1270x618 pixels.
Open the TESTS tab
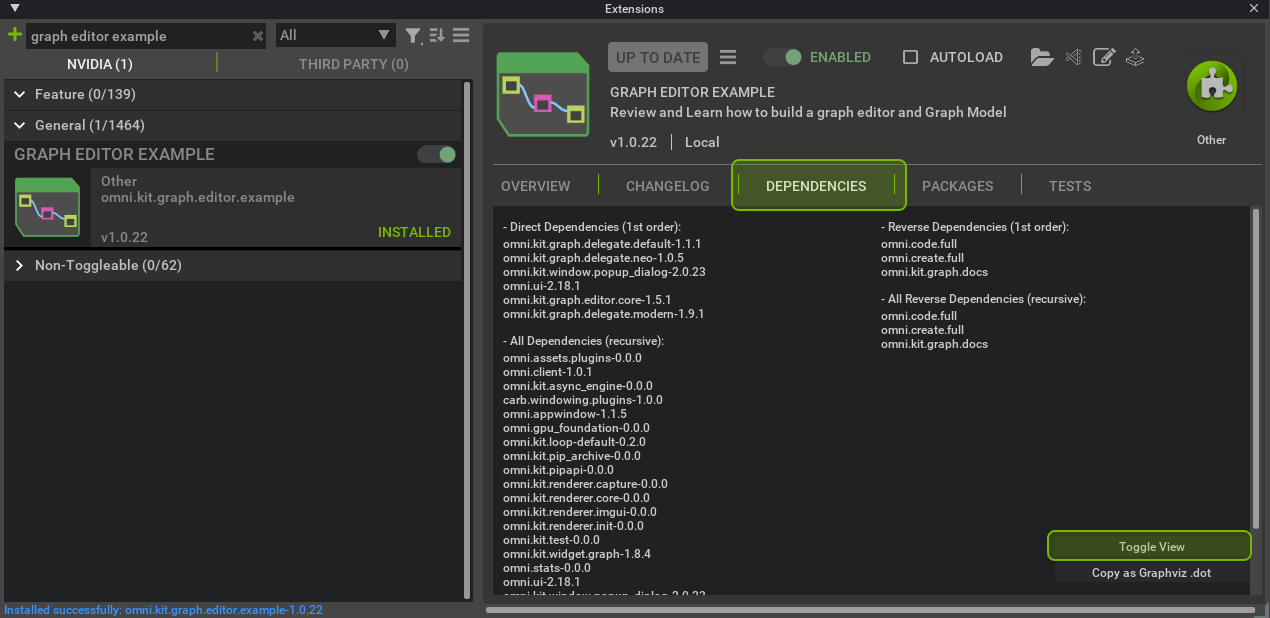pos(1070,186)
